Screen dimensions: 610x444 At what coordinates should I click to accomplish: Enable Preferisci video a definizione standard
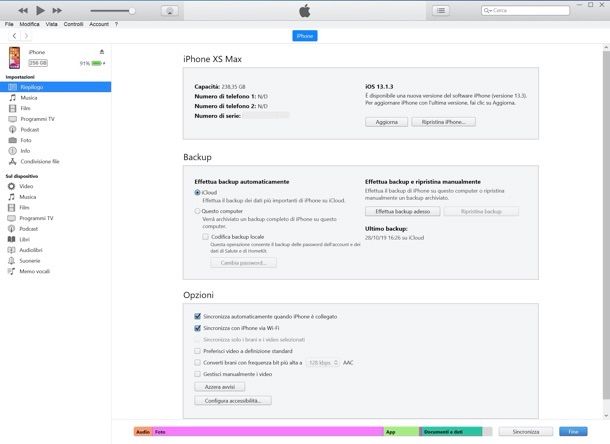(198, 351)
